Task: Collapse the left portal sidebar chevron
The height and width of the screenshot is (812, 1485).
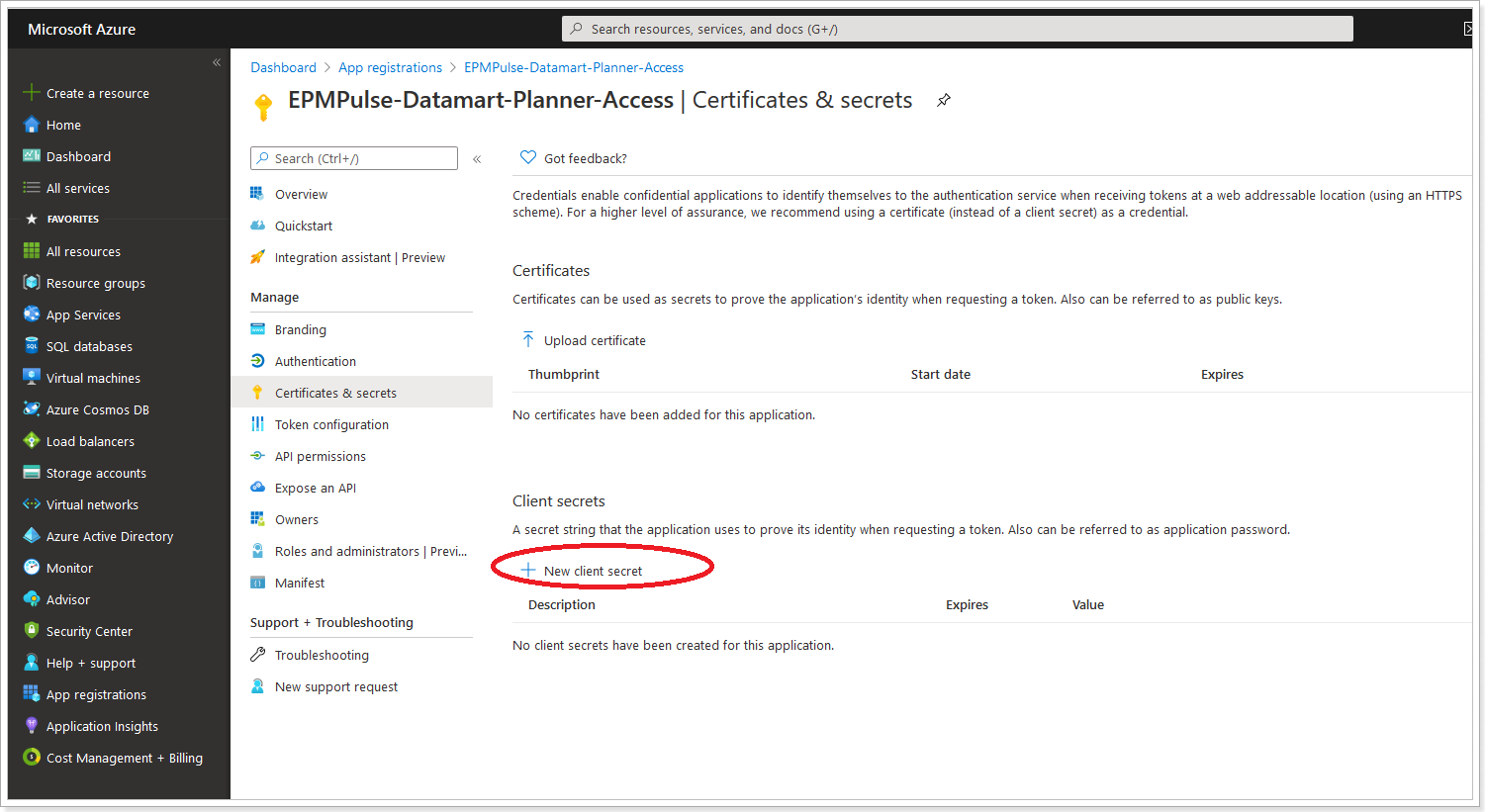Action: (217, 62)
